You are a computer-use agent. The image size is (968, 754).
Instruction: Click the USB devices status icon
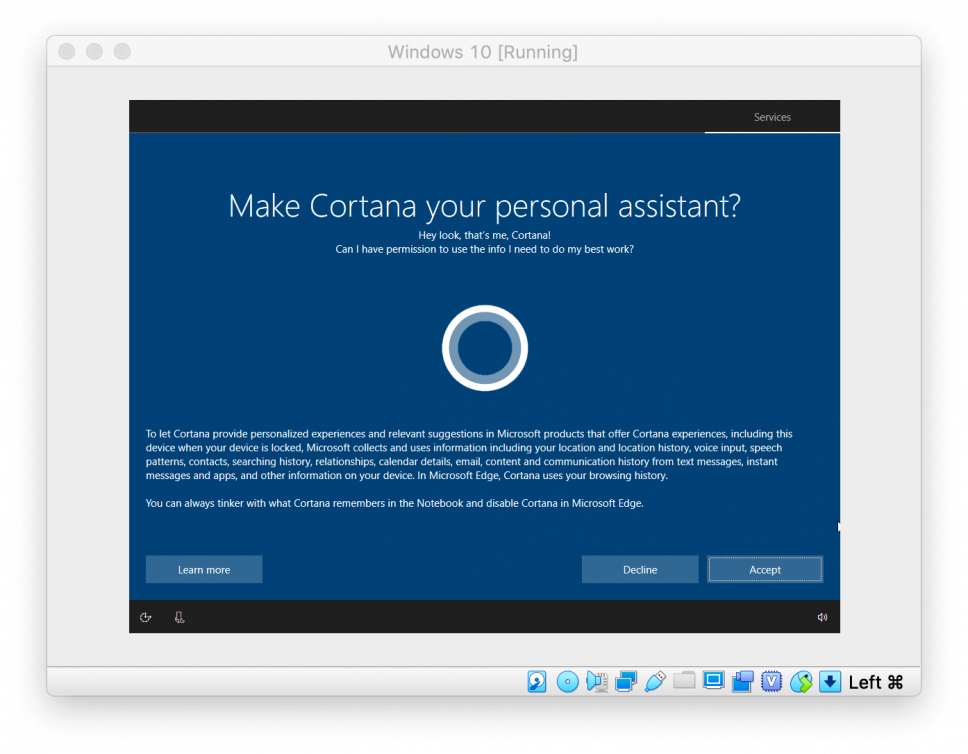[x=655, y=681]
